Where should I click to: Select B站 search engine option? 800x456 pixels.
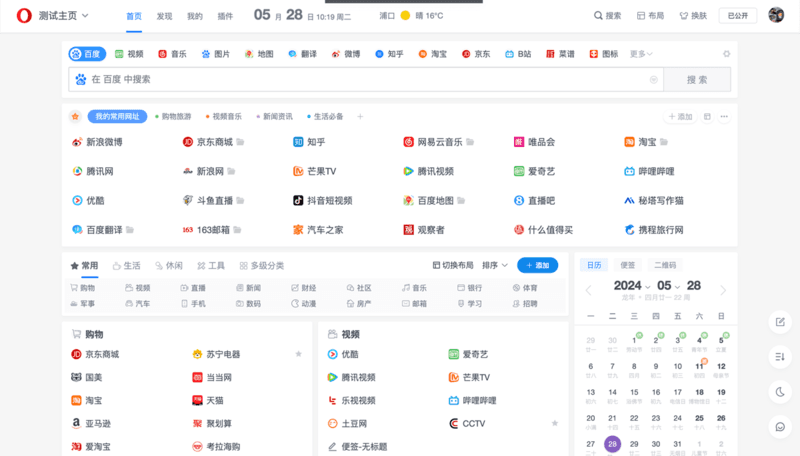[x=518, y=54]
